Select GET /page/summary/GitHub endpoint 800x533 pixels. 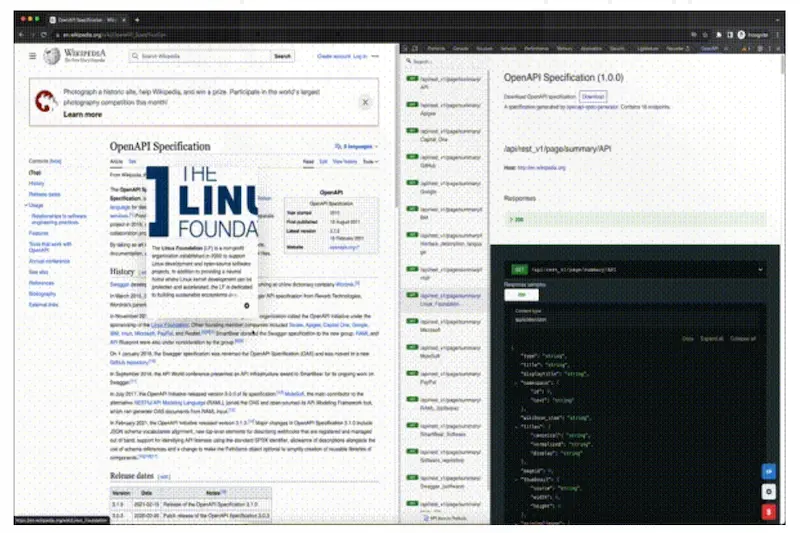pos(444,161)
